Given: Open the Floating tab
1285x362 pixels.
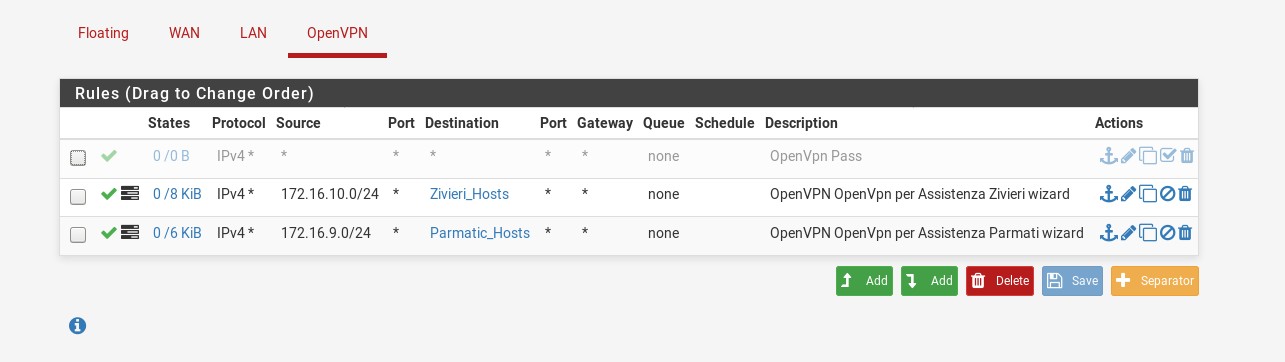Looking at the screenshot, I should 103,33.
